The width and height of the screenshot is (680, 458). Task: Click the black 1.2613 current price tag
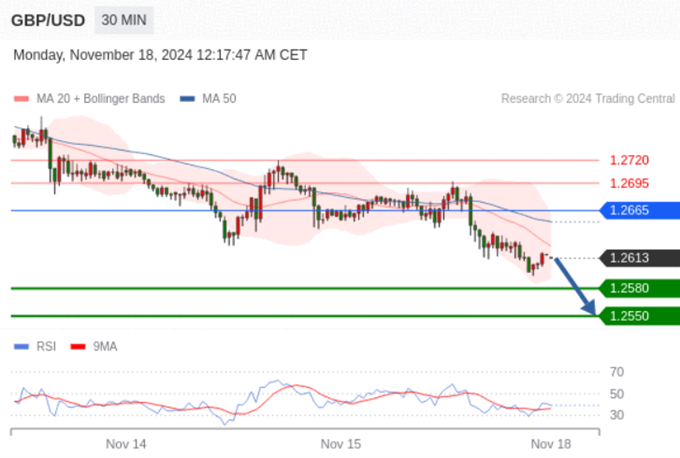[x=640, y=258]
